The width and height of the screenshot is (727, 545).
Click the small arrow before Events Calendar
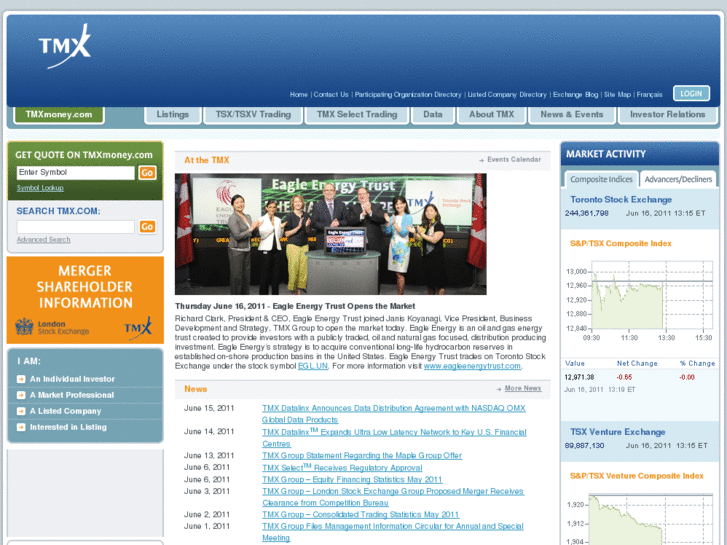click(x=482, y=160)
